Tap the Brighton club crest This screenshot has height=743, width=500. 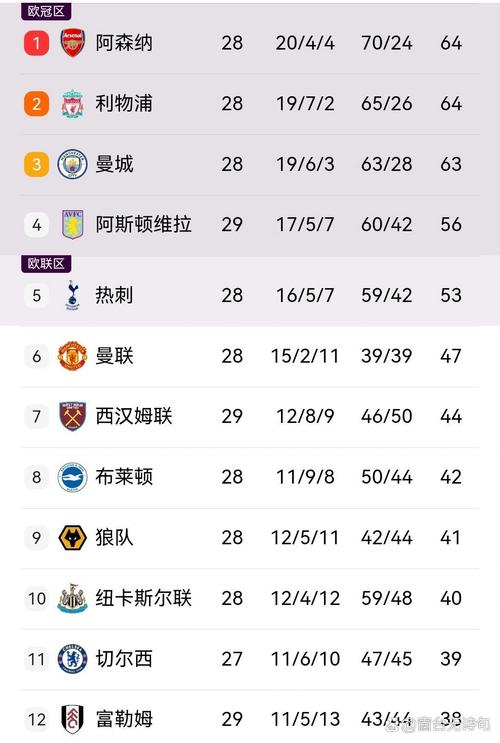click(73, 477)
